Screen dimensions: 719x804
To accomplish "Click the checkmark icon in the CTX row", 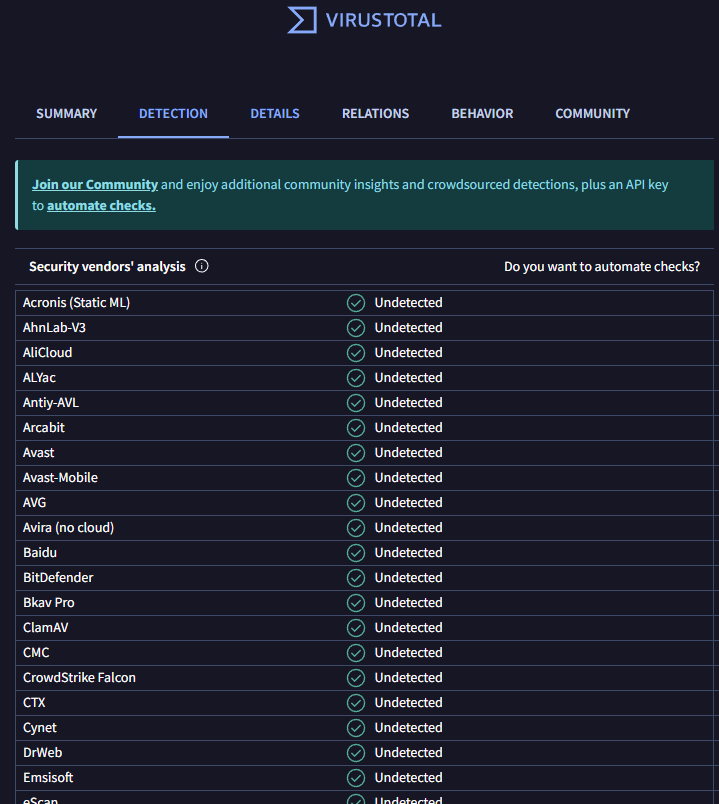I will (x=356, y=703).
